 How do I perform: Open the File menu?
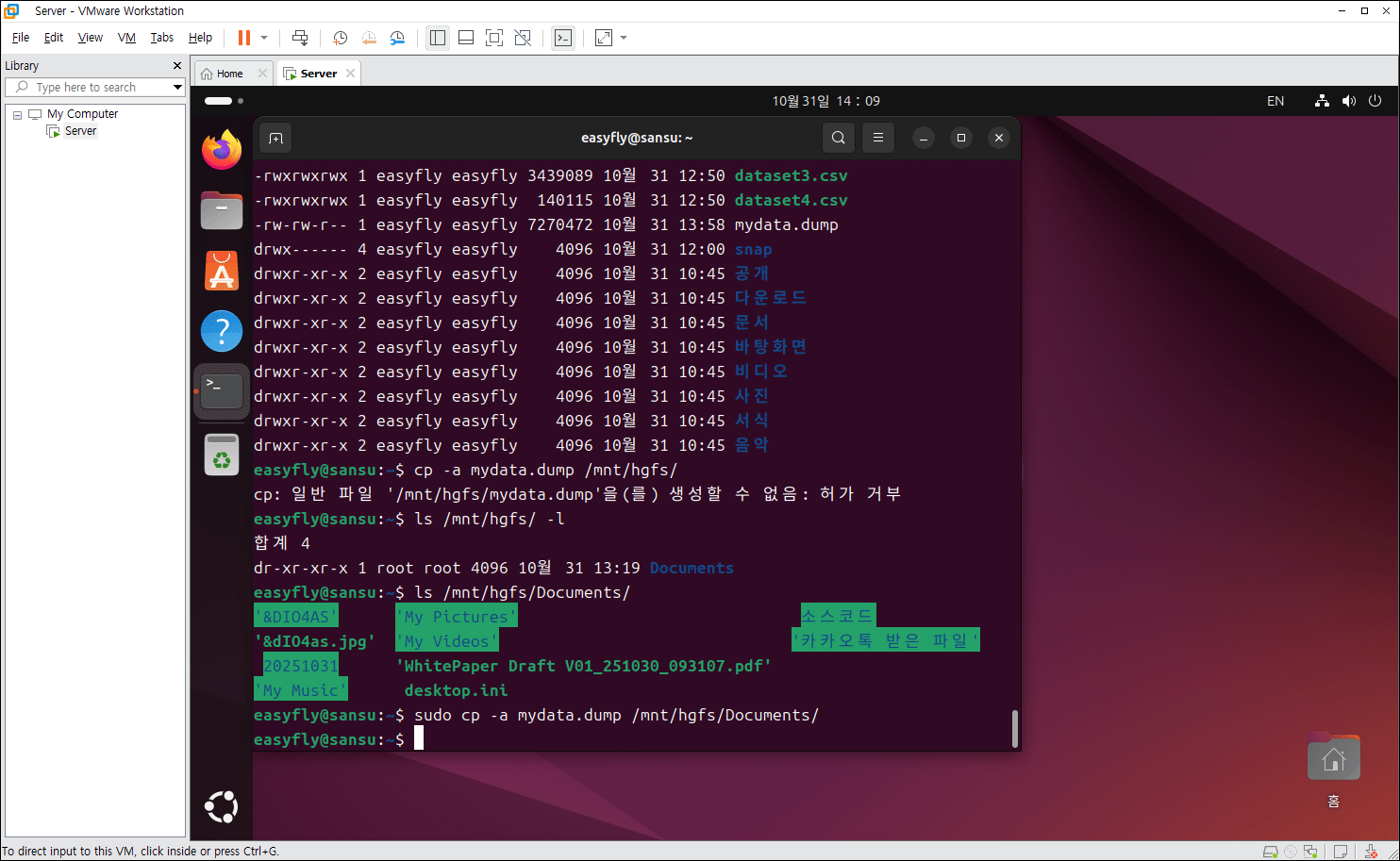[x=21, y=38]
